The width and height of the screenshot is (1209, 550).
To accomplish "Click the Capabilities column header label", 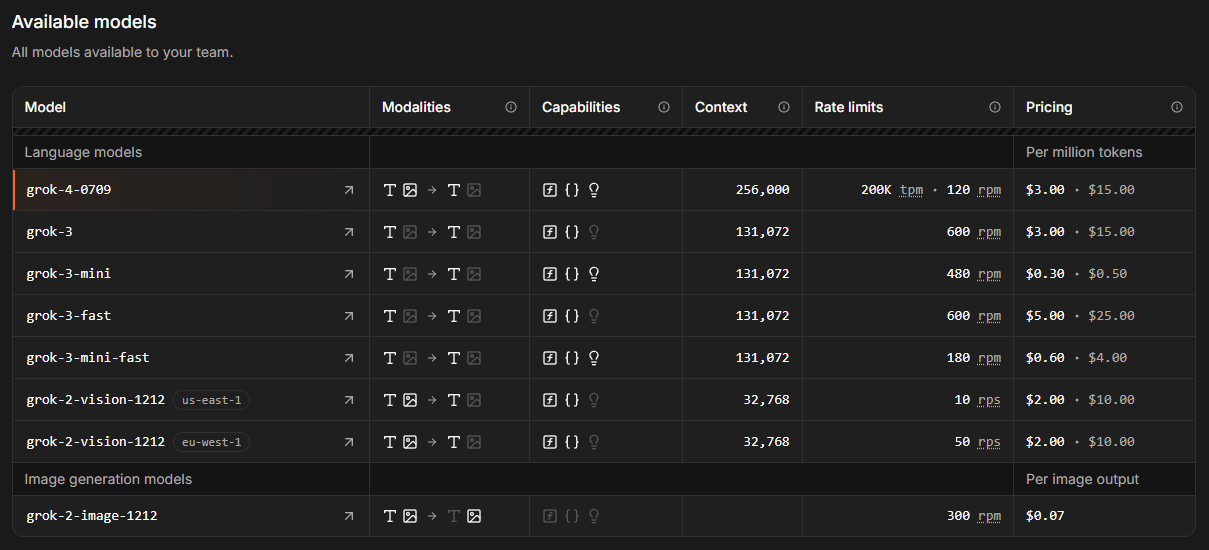I will point(581,107).
